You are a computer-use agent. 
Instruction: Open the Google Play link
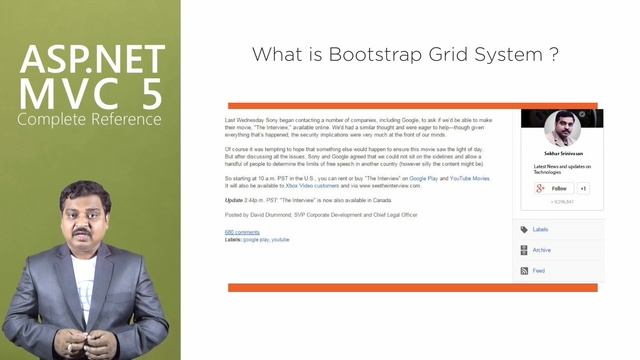click(424, 178)
